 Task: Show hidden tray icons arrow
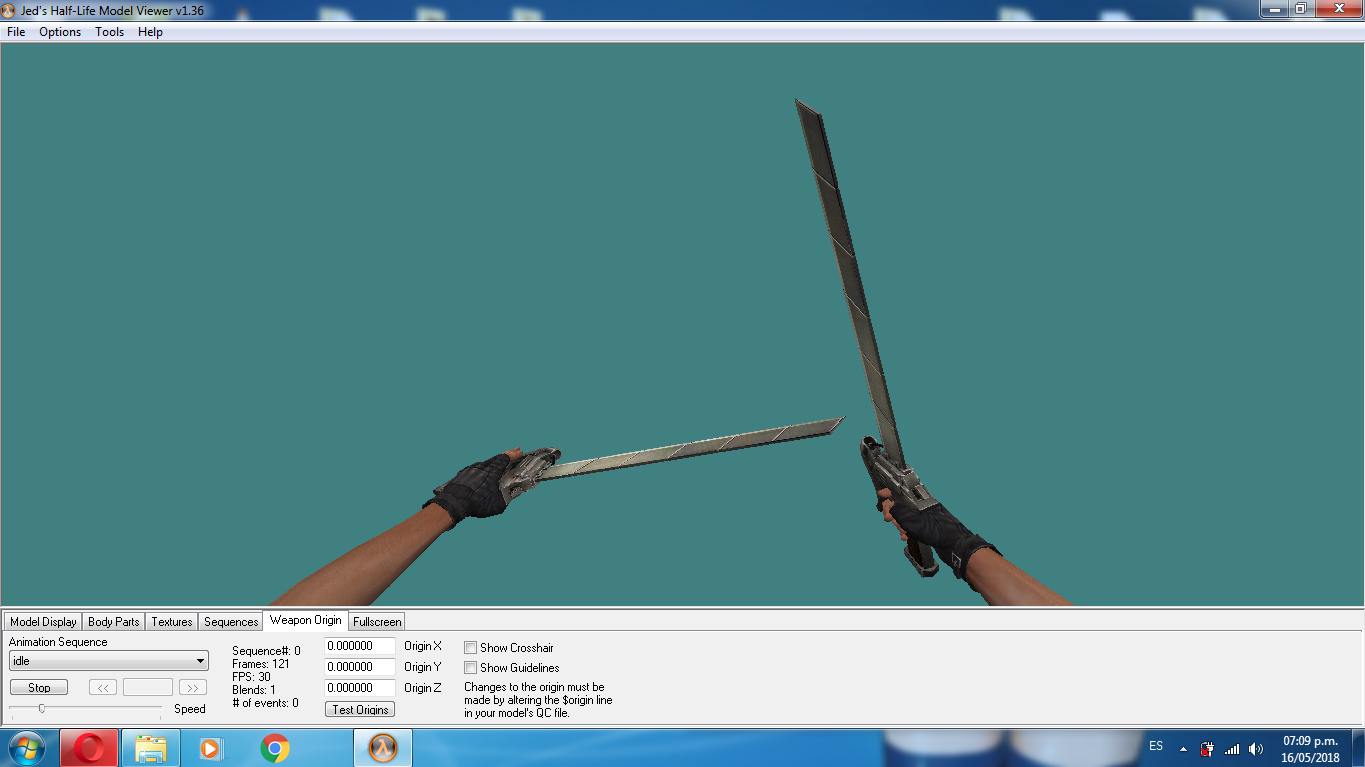point(1183,748)
